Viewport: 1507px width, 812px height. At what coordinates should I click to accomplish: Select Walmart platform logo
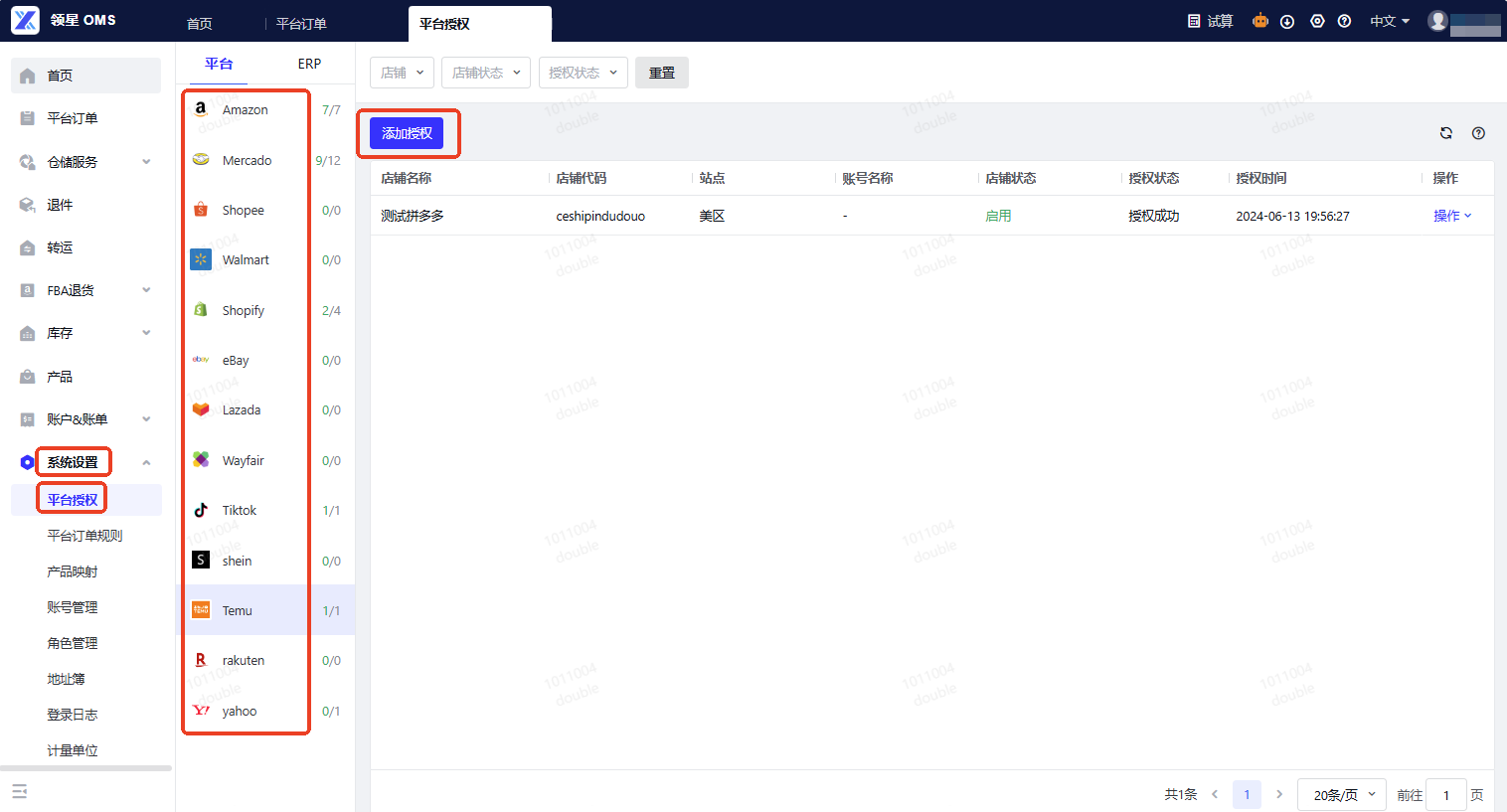pyautogui.click(x=201, y=259)
